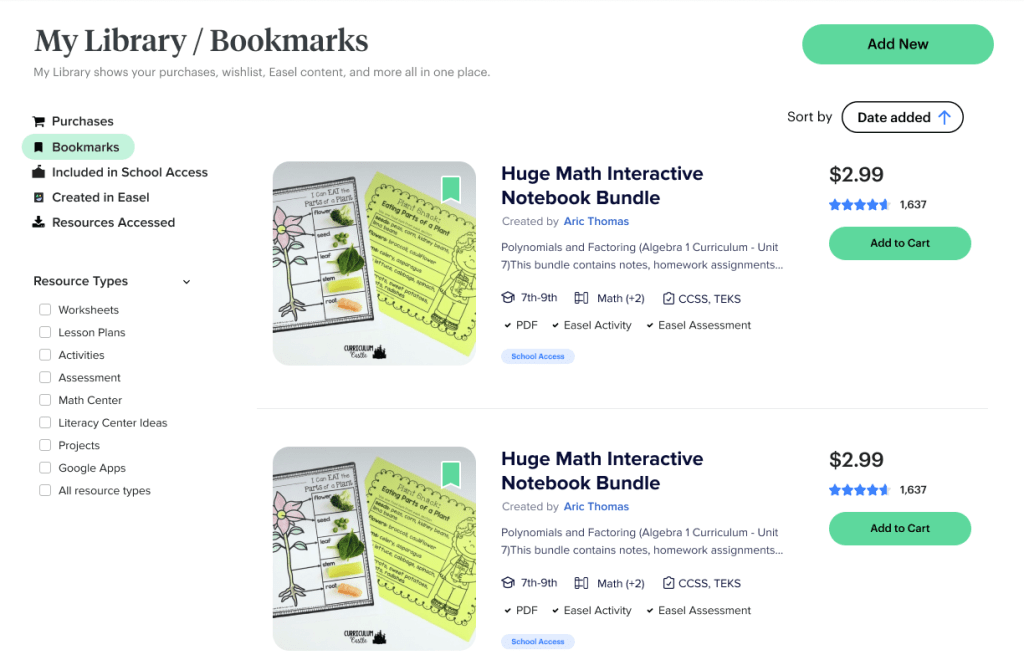Click the Included in School Access icon
Screen dimensions: 1024x665
(39, 172)
